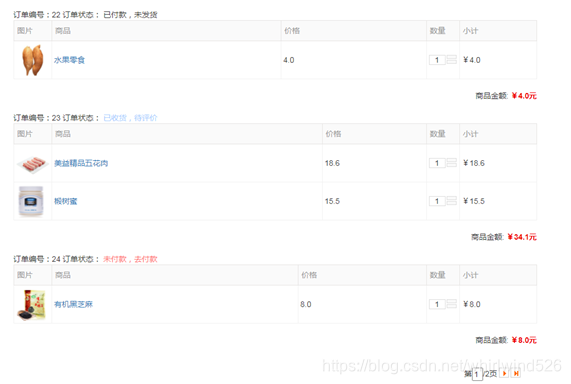Click quantity stepper icon for 椴树蜜

pyautogui.click(x=452, y=201)
